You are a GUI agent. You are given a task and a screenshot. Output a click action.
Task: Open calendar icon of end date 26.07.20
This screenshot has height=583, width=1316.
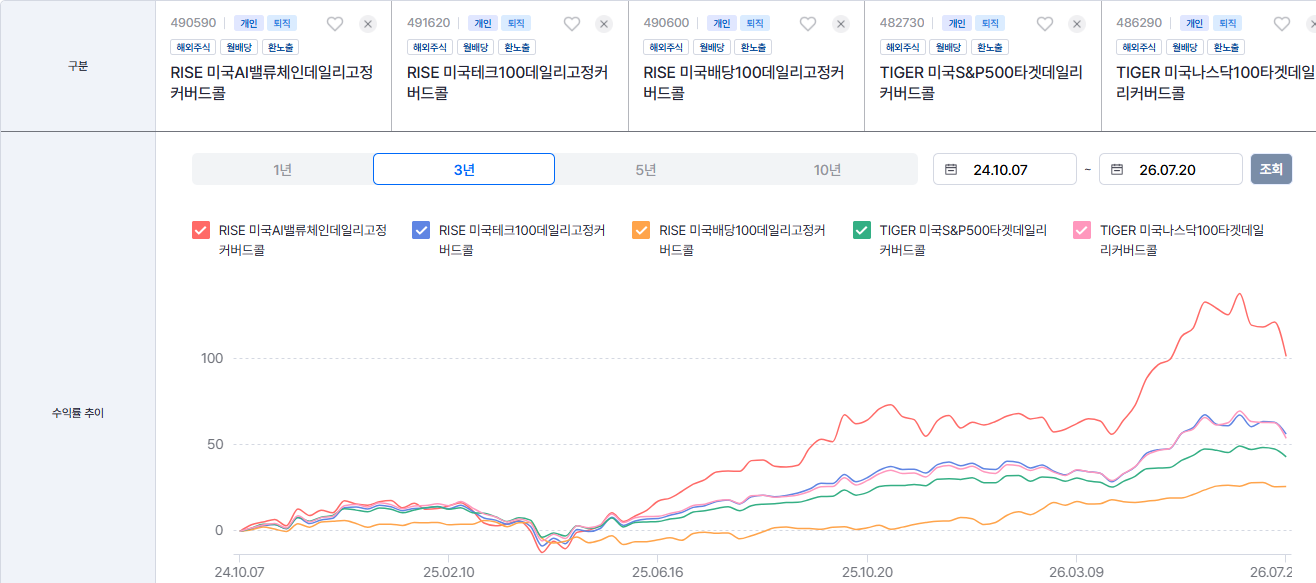tap(1117, 170)
